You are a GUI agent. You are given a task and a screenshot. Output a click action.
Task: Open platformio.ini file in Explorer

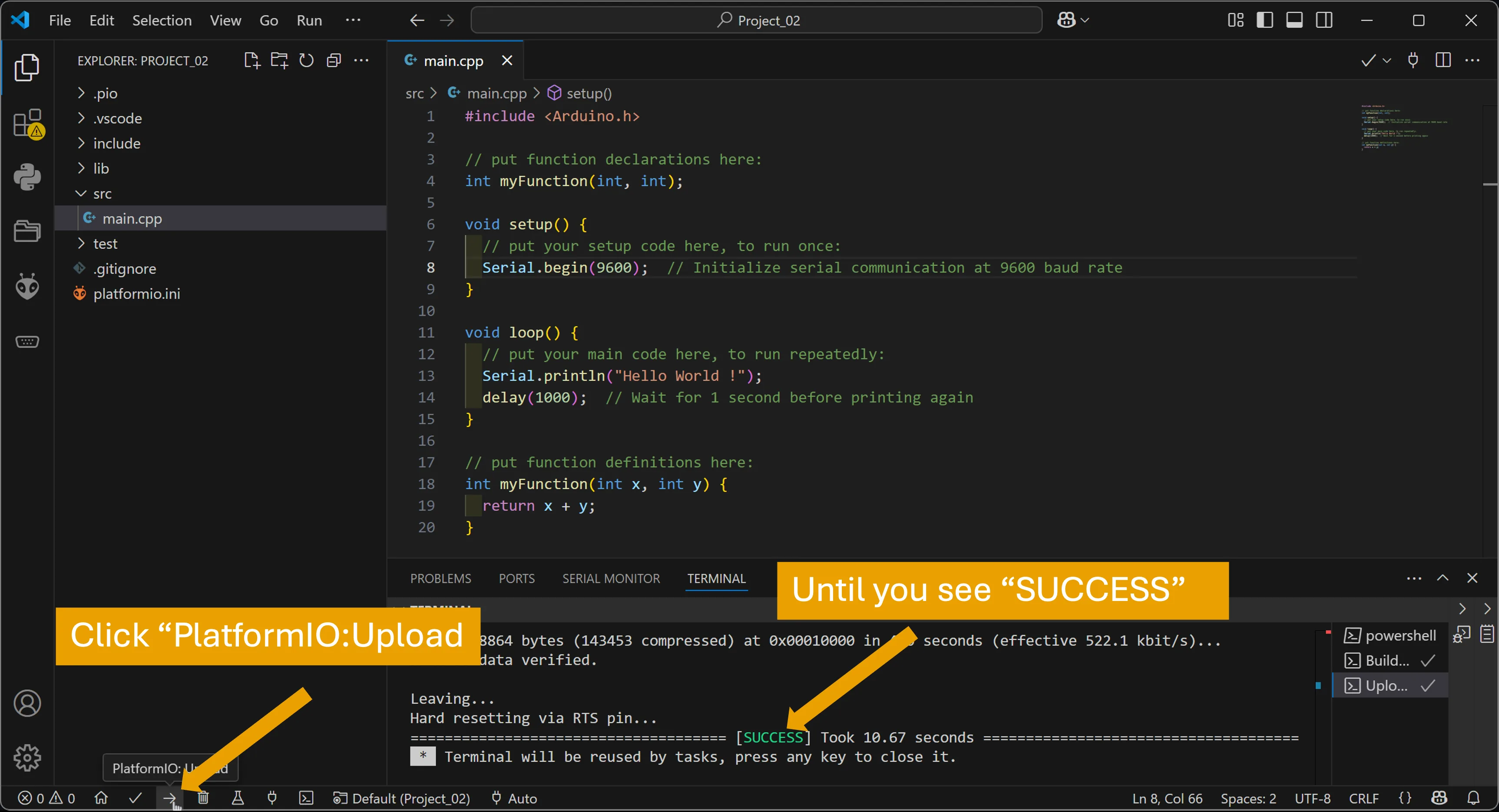click(x=221, y=293)
